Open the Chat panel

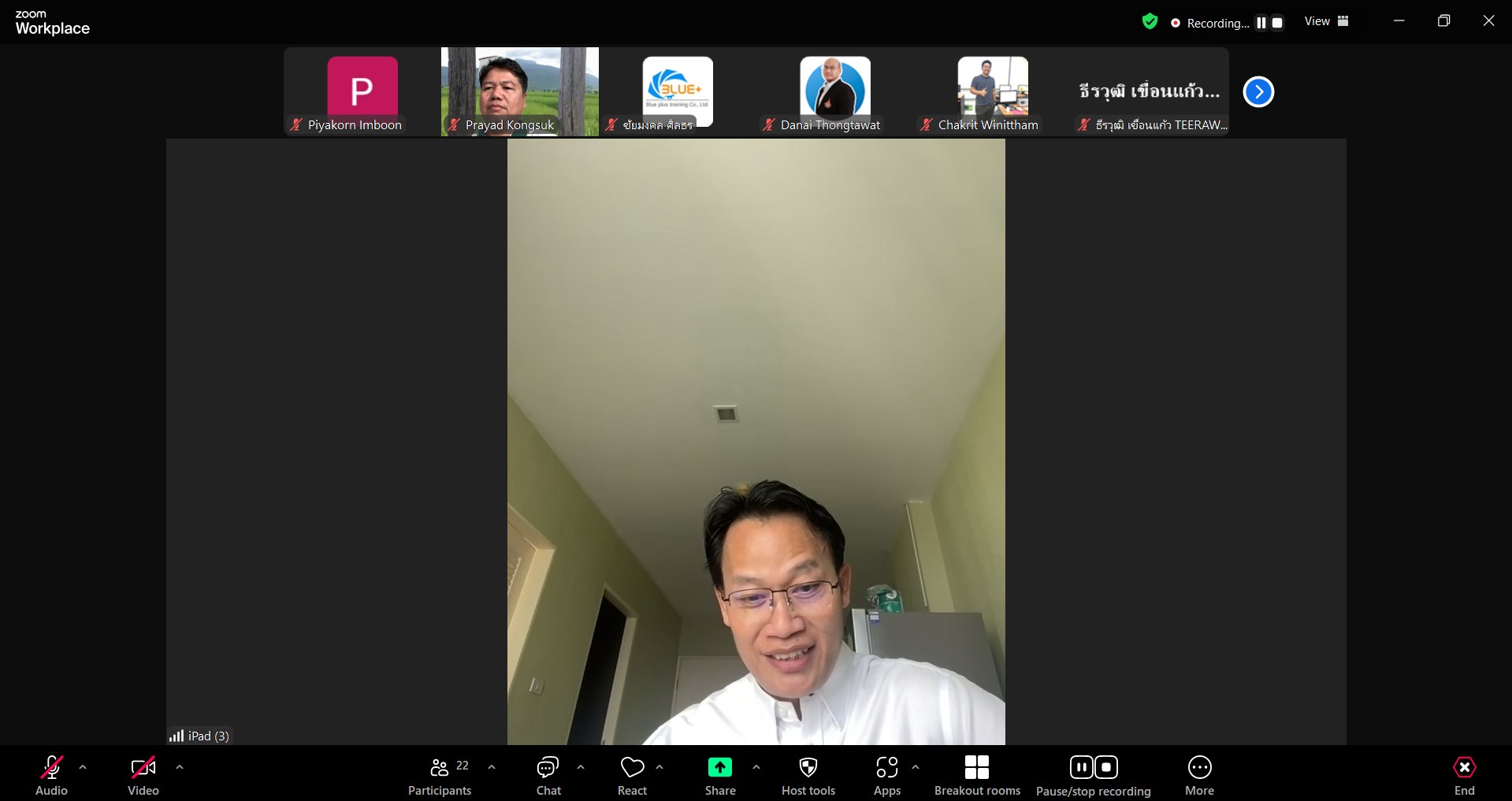point(548,776)
